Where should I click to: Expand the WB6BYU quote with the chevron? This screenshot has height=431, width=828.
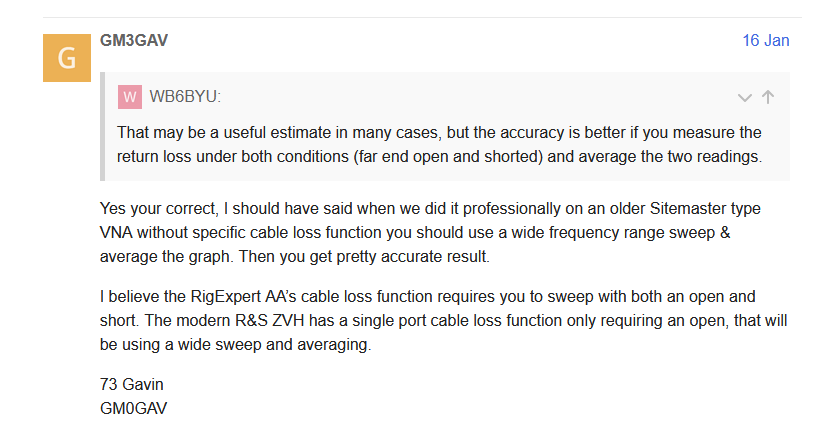pyautogui.click(x=744, y=97)
